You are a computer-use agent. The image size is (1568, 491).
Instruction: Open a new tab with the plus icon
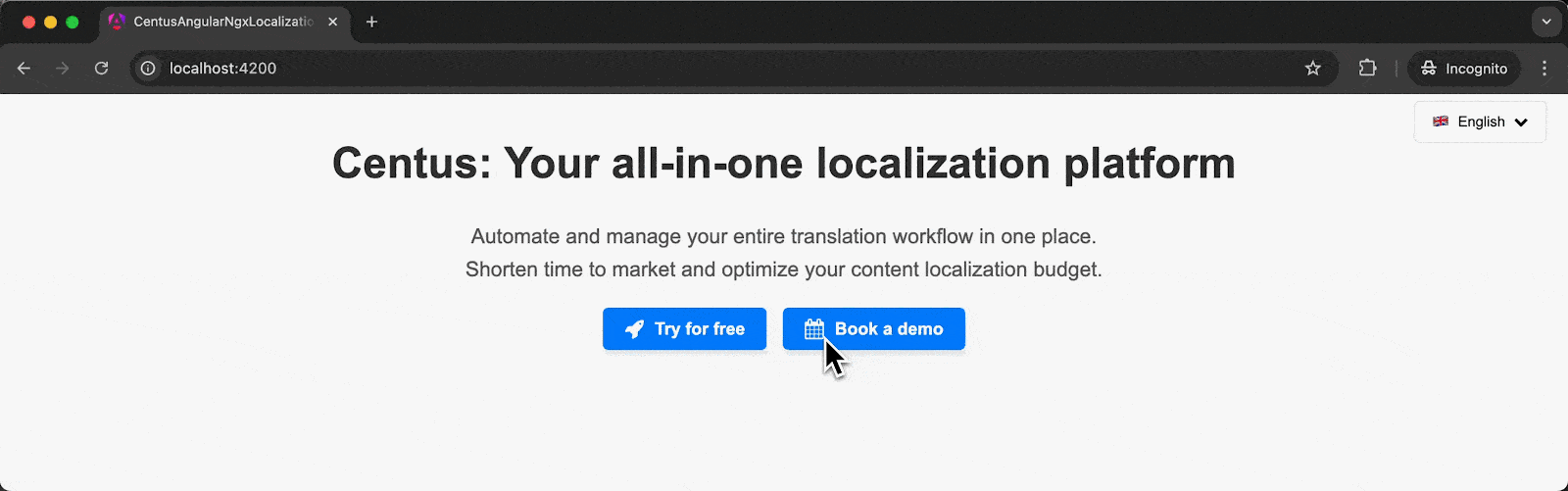click(x=371, y=22)
